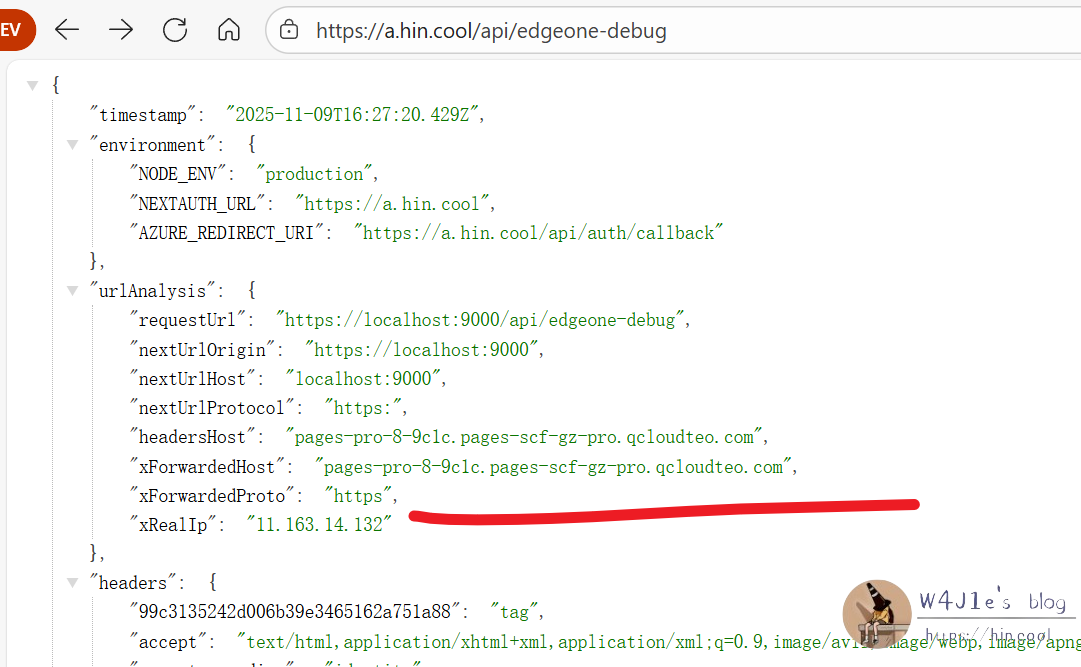Collapse the urlAnalysis section
This screenshot has height=667, width=1081.
point(72,290)
